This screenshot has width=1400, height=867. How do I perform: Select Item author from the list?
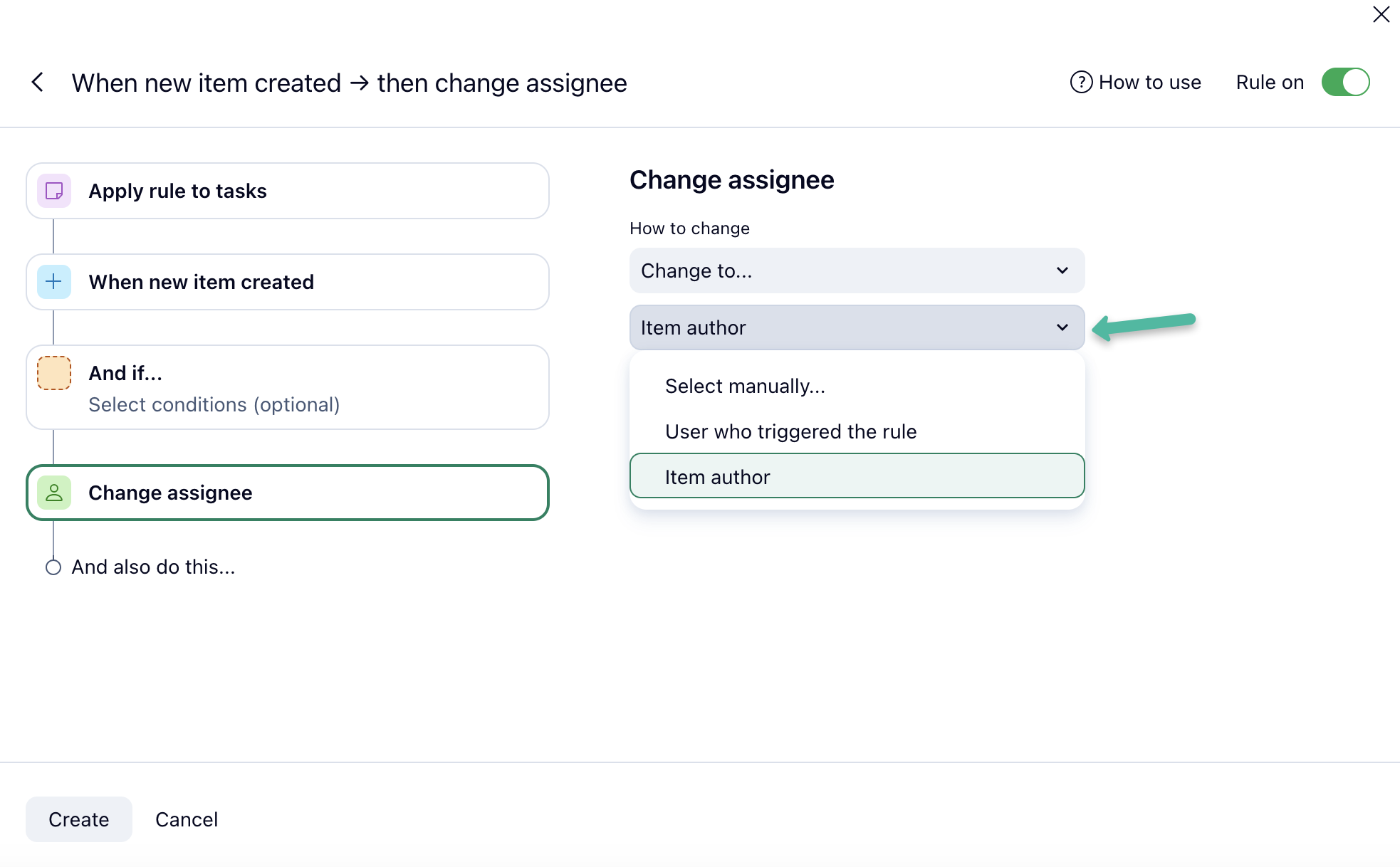point(717,477)
